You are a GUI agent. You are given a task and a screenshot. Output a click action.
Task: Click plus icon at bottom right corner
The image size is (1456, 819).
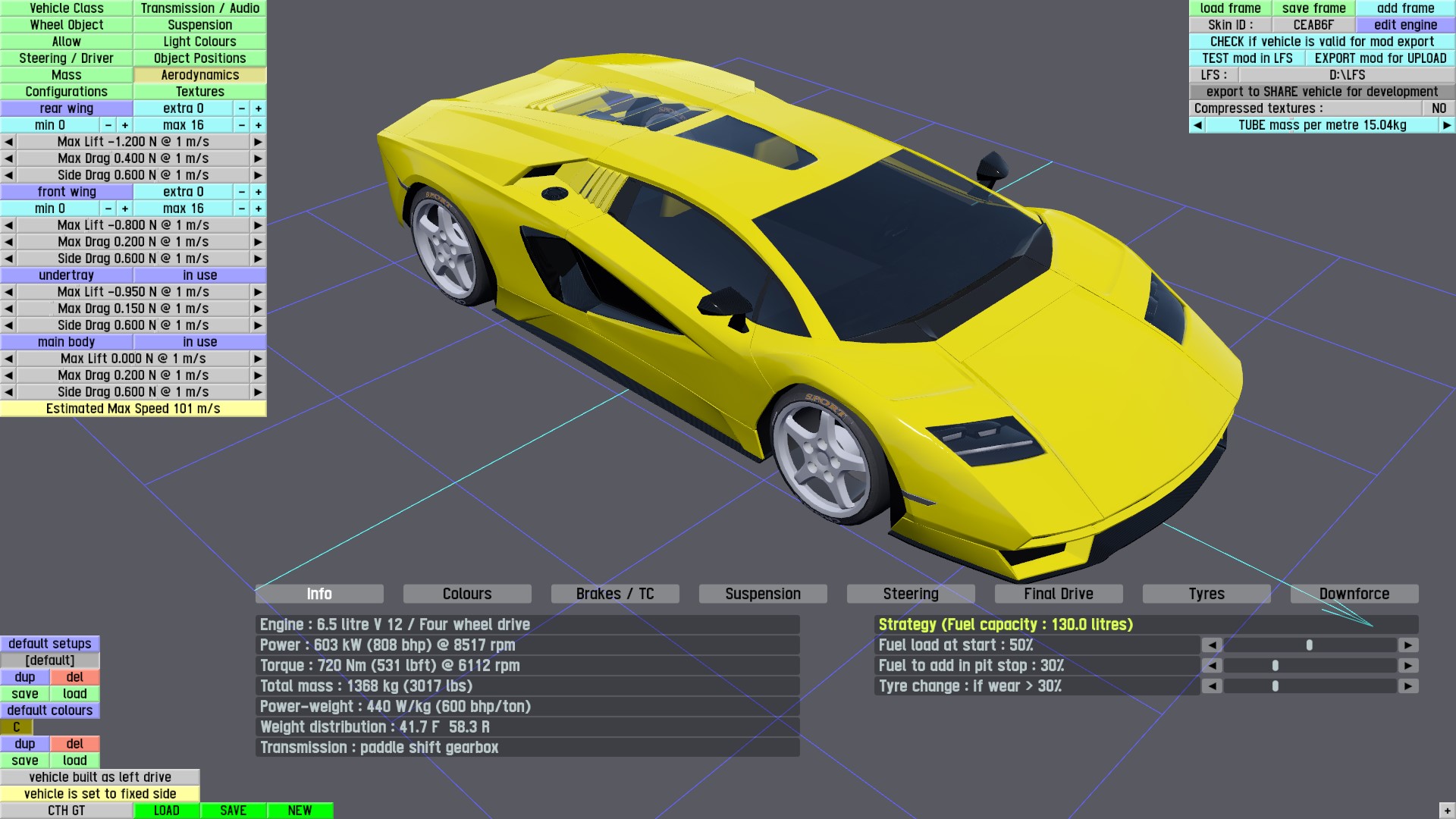click(x=1447, y=811)
